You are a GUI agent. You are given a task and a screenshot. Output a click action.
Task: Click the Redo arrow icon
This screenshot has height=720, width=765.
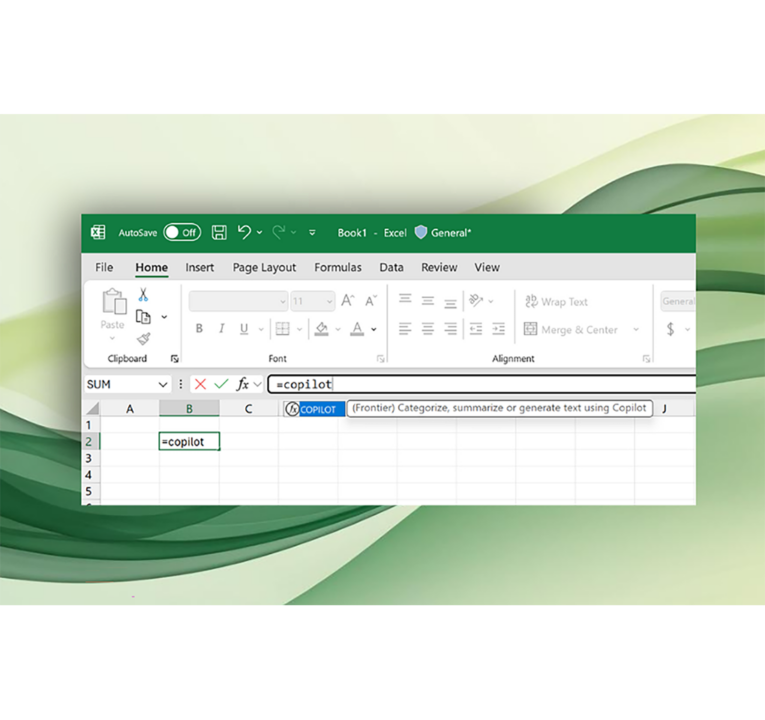pyautogui.click(x=279, y=232)
